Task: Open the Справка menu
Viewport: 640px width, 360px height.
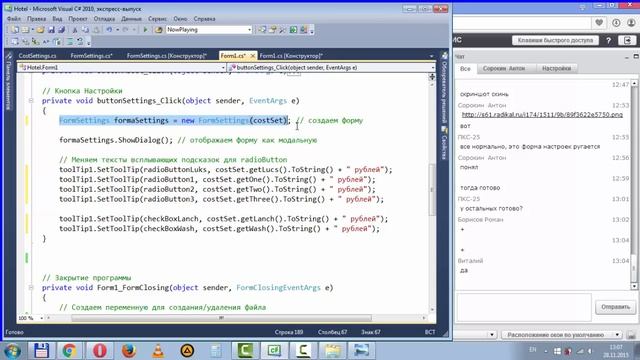Action: pos(204,19)
